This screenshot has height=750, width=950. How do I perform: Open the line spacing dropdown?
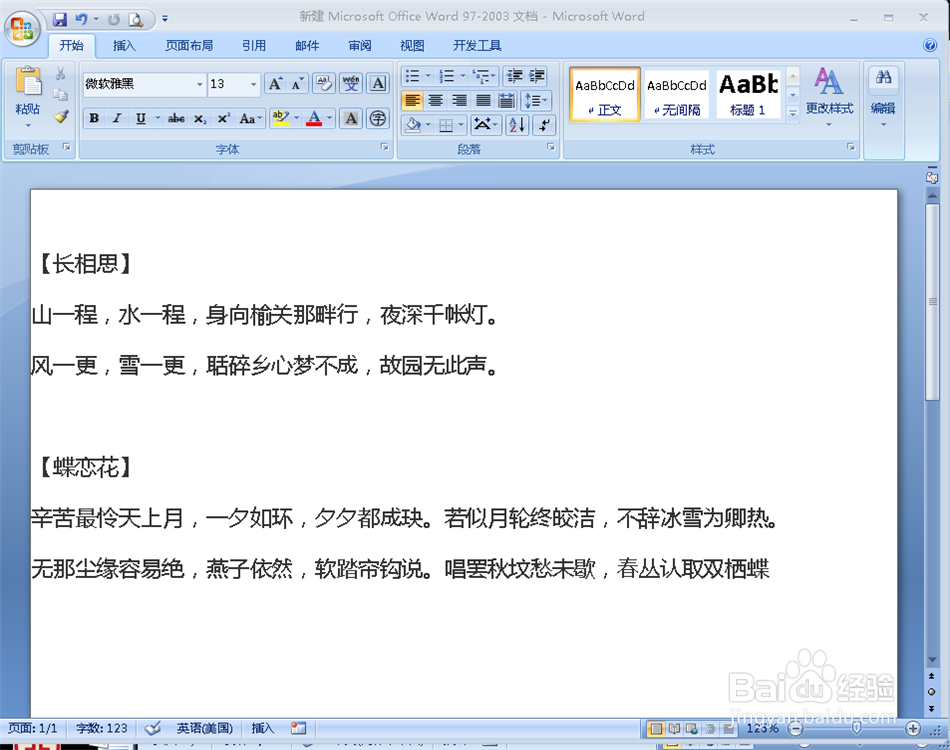pos(535,99)
